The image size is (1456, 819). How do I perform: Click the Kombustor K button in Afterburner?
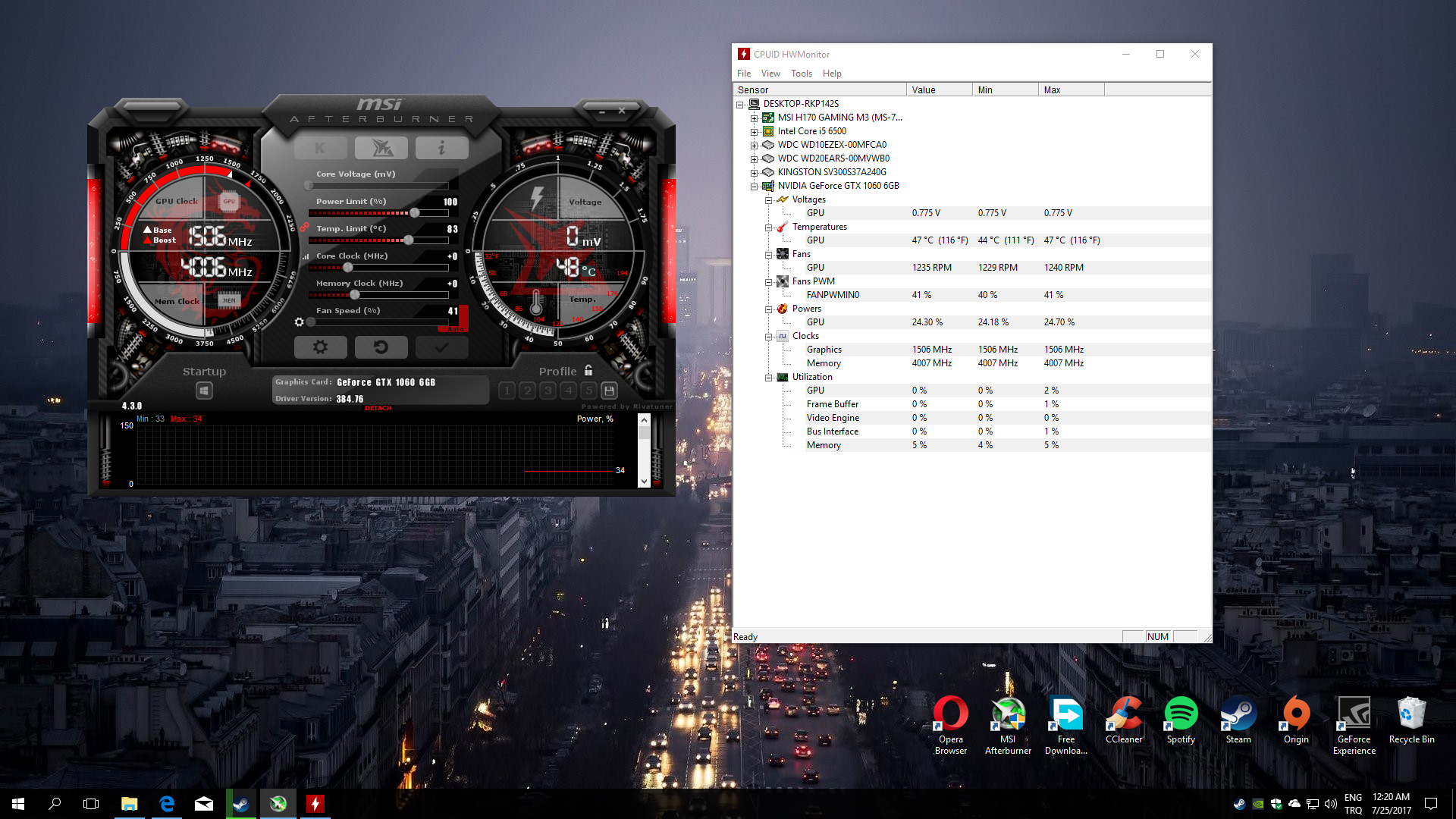coord(320,148)
